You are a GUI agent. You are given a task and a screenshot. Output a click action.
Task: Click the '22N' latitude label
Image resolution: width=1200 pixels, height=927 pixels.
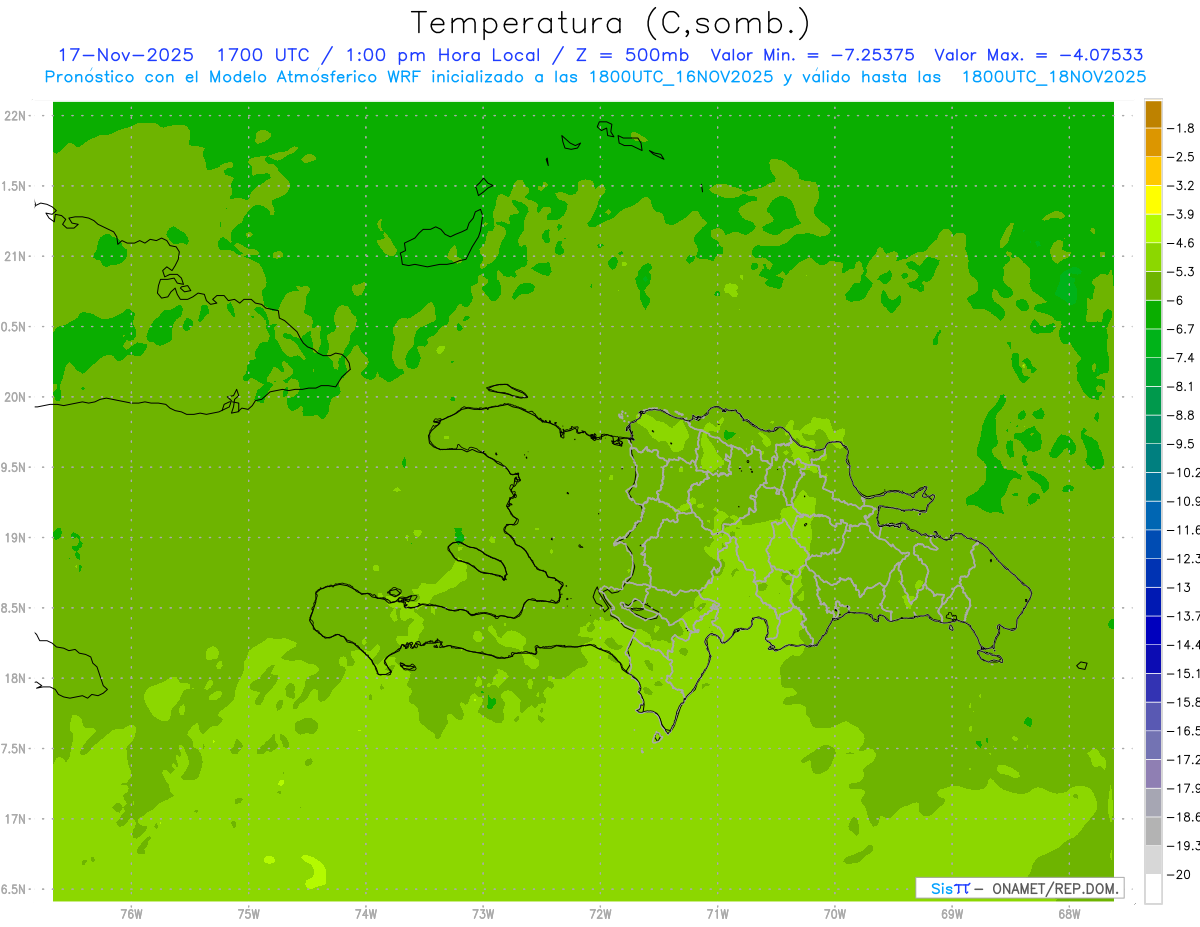[x=17, y=116]
